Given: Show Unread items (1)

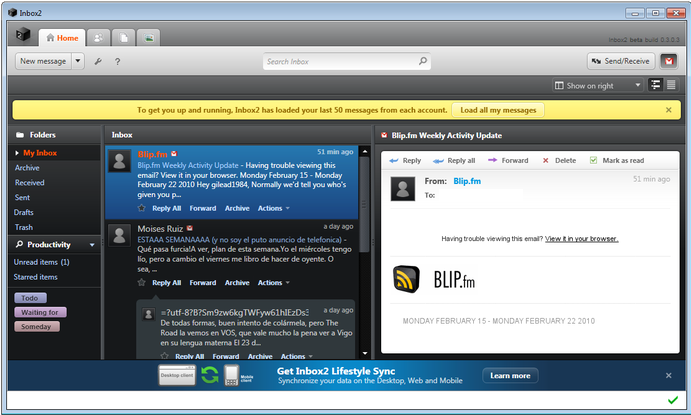Looking at the screenshot, I should 41,262.
